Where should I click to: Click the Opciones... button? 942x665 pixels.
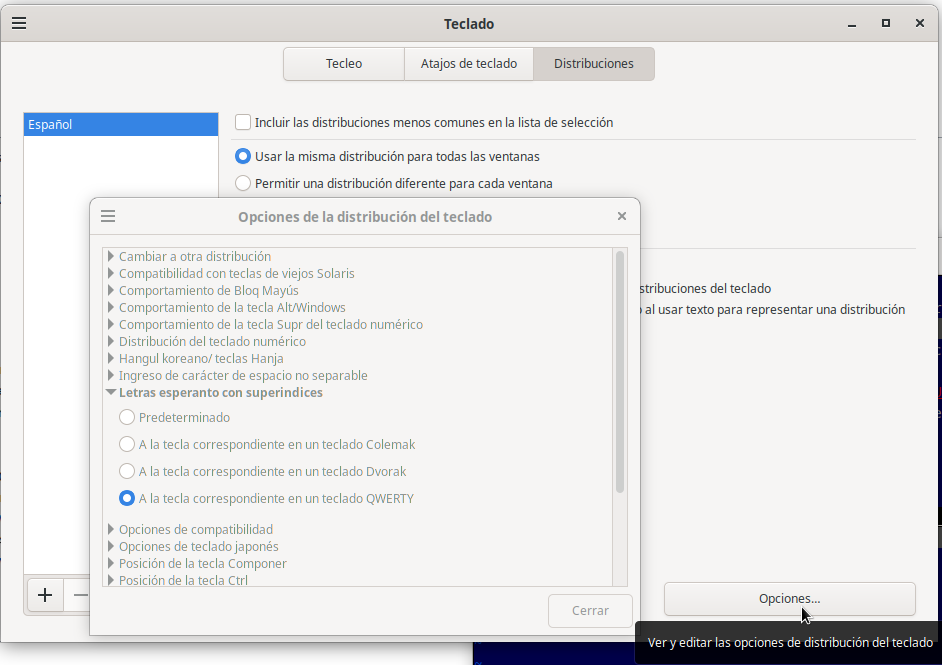click(789, 599)
